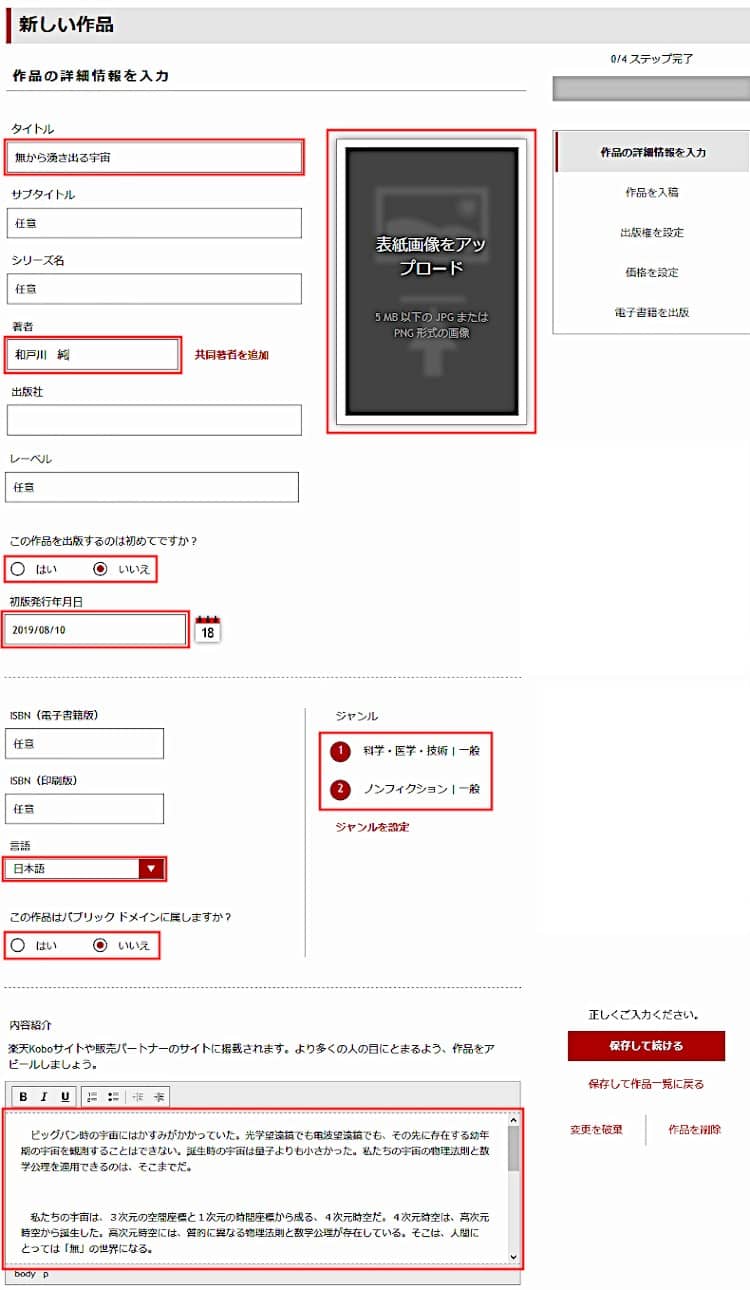Image resolution: width=750 pixels, height=1290 pixels.
Task: Click the 共同著者を追加 link
Action: click(x=232, y=355)
